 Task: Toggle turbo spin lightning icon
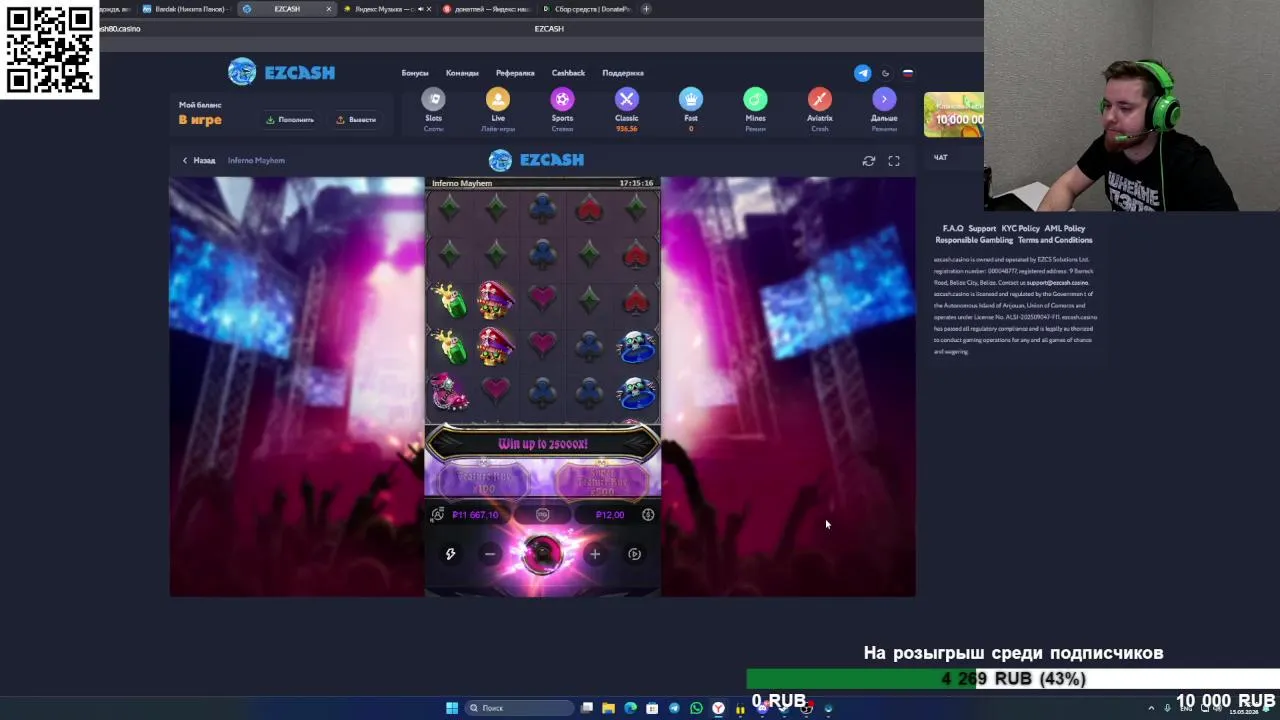click(450, 554)
